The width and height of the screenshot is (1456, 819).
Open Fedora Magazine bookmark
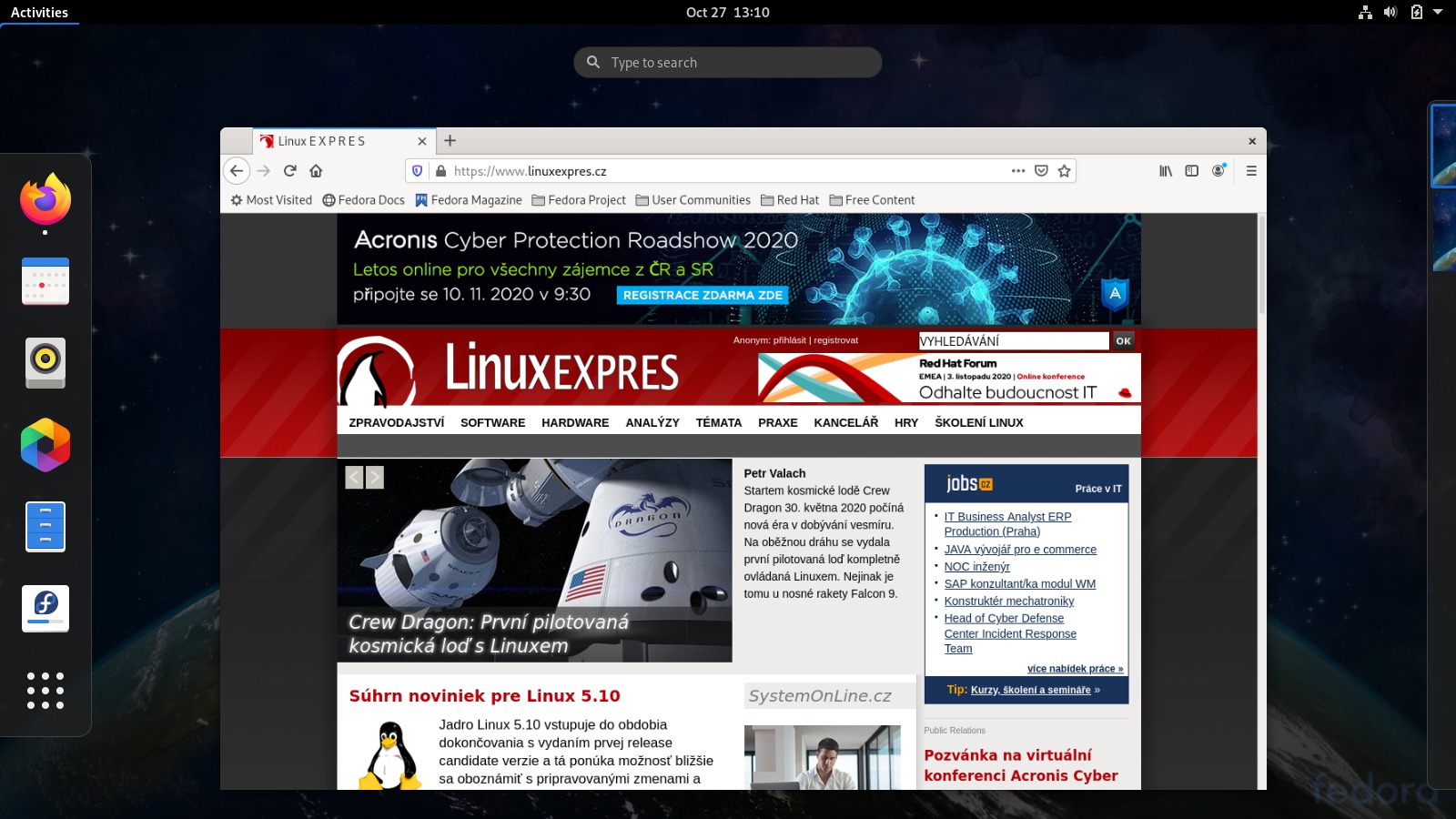click(x=469, y=200)
